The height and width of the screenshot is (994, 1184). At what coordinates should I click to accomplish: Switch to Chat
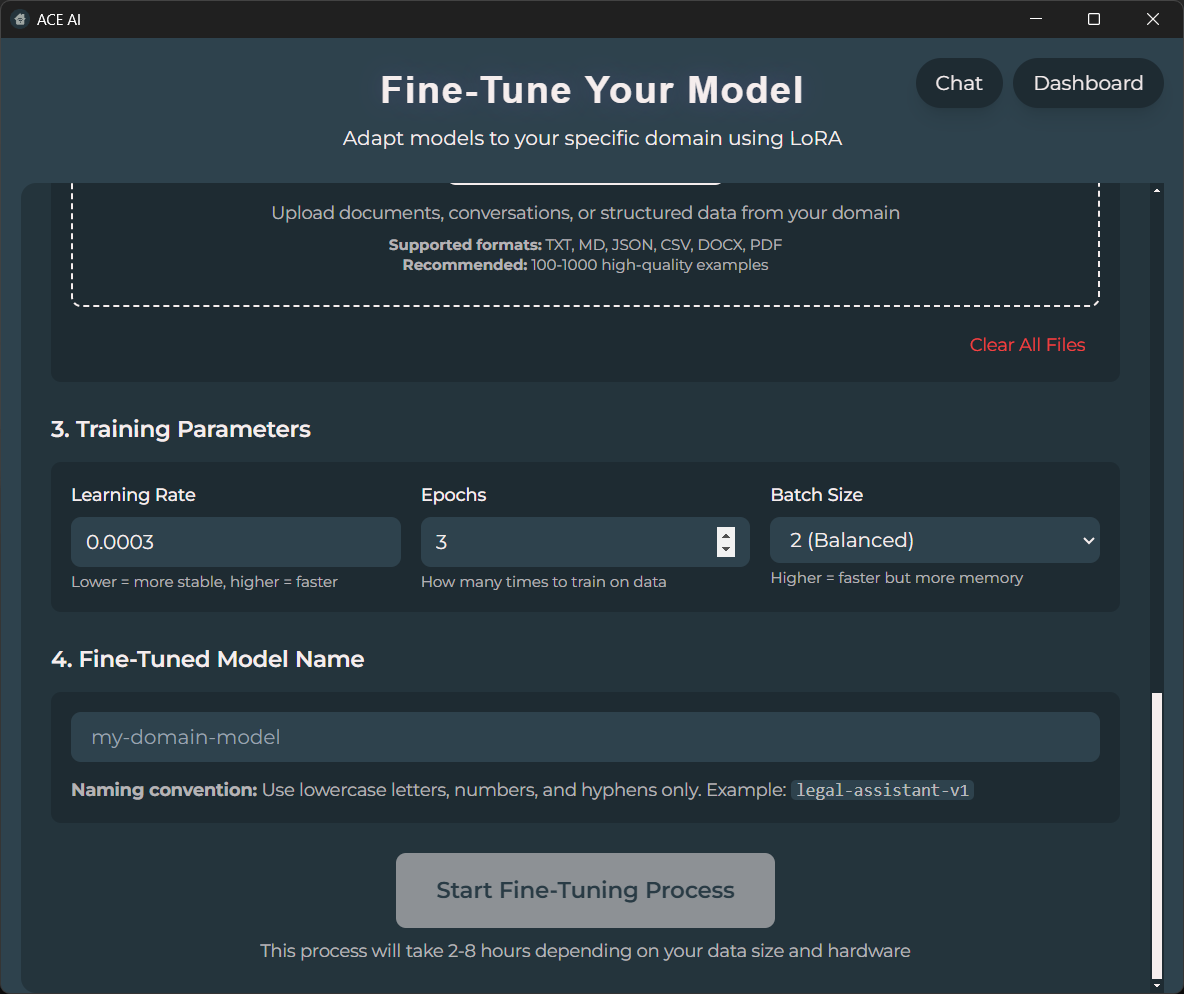[958, 83]
